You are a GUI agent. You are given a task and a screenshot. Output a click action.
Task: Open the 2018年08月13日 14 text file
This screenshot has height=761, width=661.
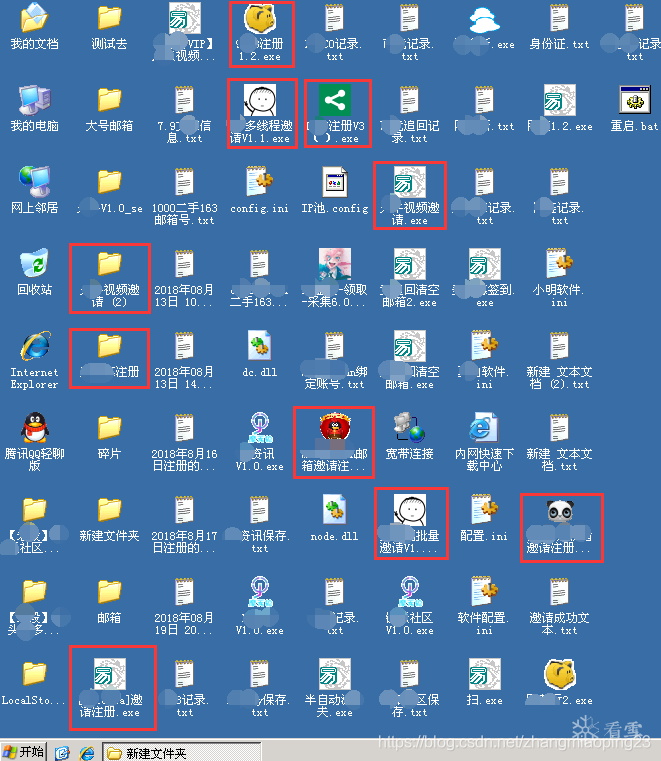184,361
